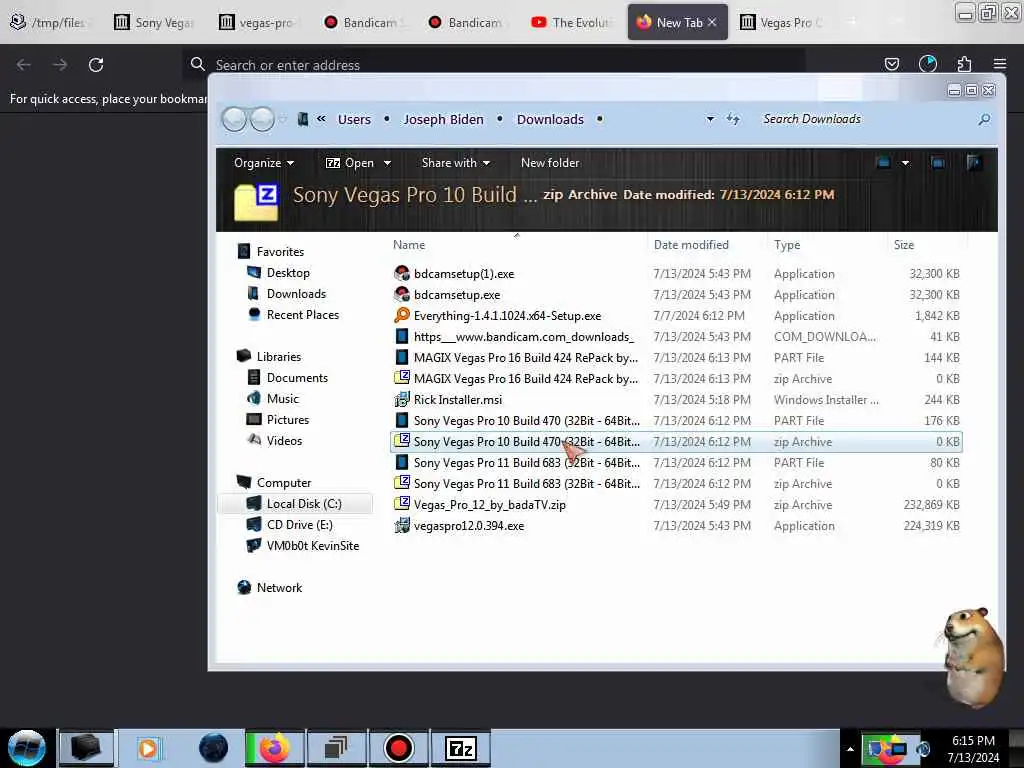Select the Rick Installer.msi icon
The height and width of the screenshot is (768, 1024).
[402, 400]
